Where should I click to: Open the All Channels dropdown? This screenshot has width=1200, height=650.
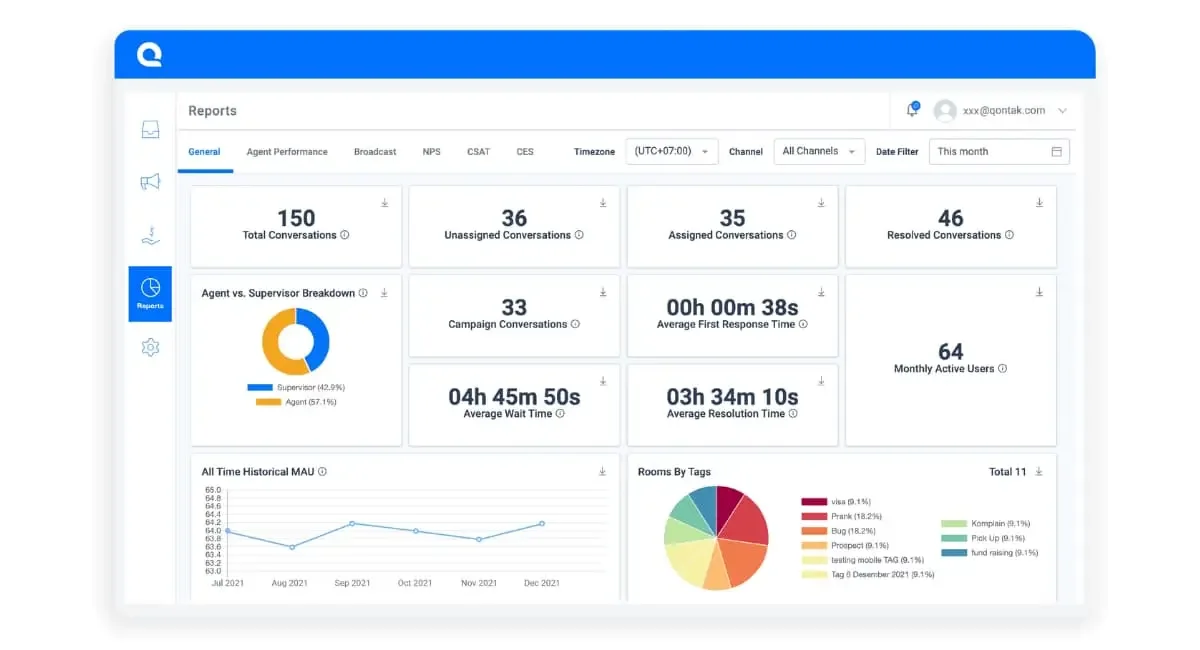pyautogui.click(x=820, y=151)
